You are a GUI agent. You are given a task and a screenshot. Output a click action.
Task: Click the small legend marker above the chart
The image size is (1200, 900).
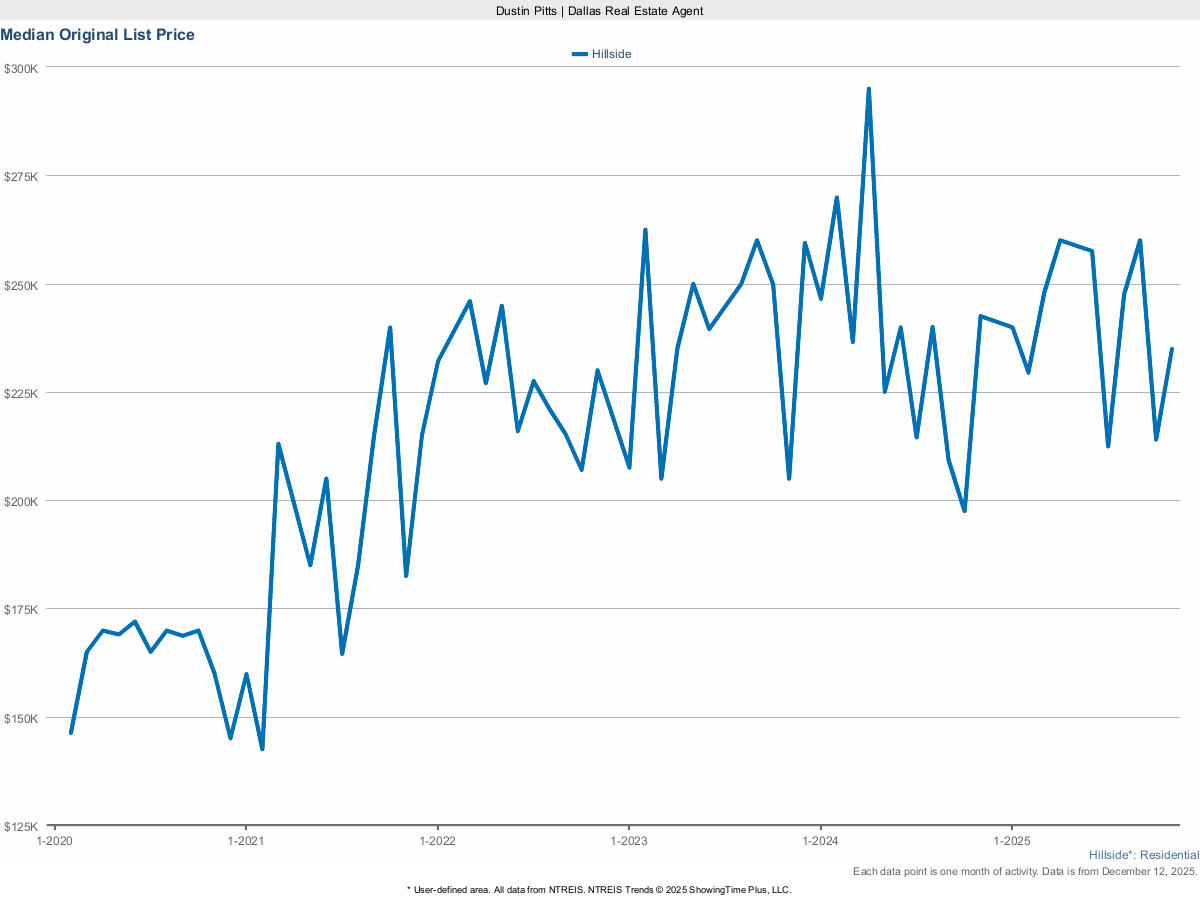coord(579,53)
